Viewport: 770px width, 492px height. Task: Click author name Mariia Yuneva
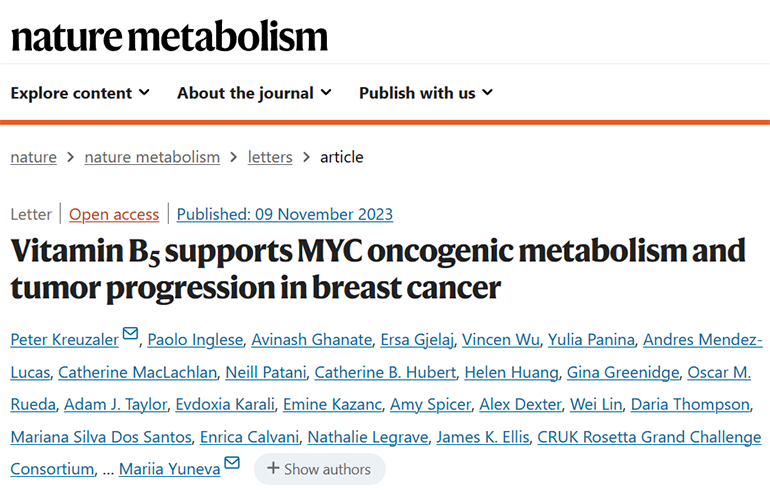169,469
